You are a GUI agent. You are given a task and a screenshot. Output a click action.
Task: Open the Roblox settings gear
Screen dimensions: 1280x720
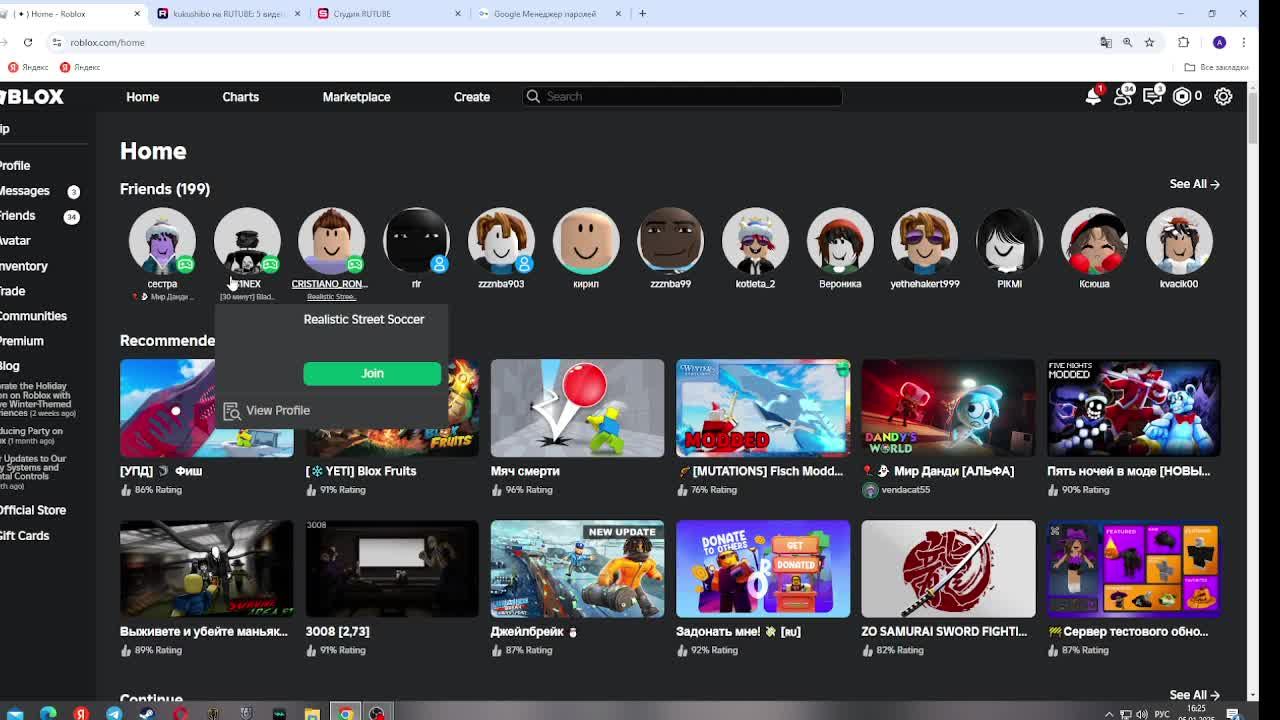click(1223, 96)
